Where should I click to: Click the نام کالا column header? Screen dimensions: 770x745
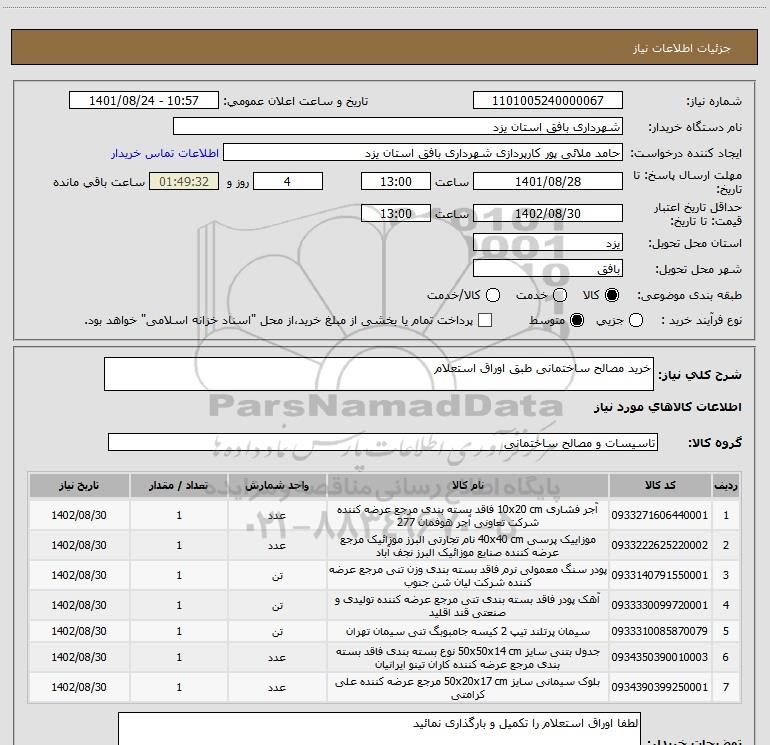[468, 485]
